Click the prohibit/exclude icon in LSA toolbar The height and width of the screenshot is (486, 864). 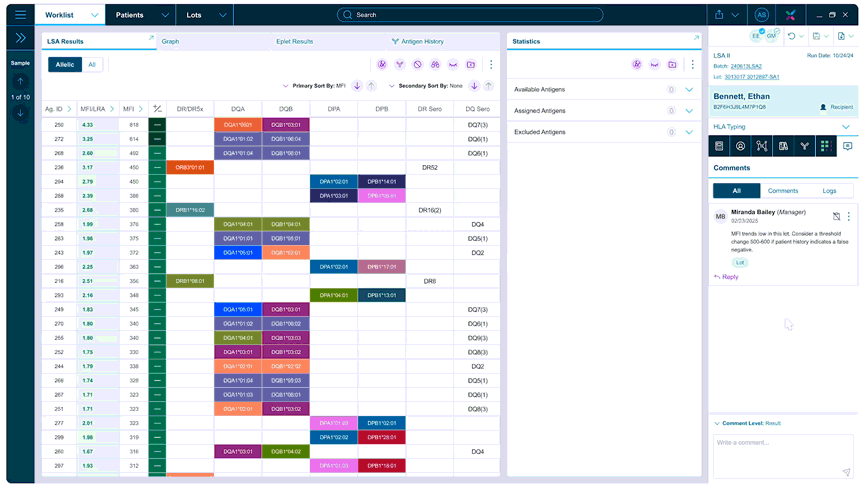[418, 64]
